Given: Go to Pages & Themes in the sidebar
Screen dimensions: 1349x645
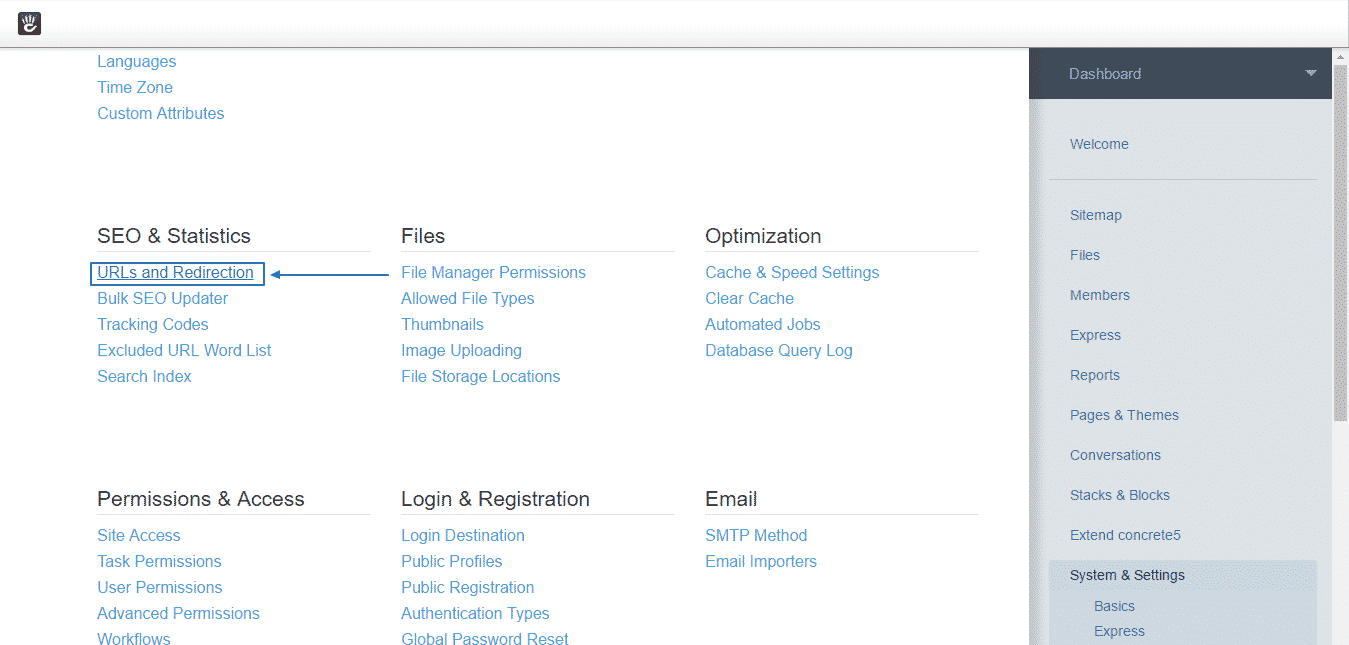Looking at the screenshot, I should coord(1124,415).
